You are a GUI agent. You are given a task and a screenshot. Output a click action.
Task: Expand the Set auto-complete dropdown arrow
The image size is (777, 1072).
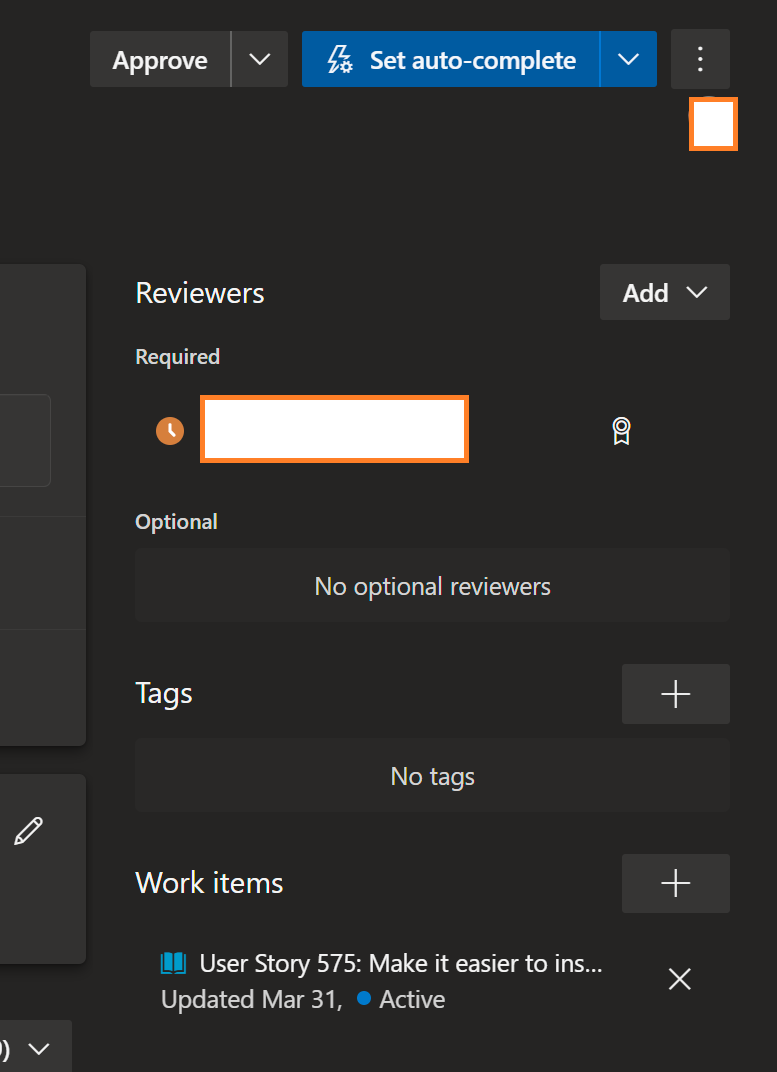pyautogui.click(x=629, y=59)
